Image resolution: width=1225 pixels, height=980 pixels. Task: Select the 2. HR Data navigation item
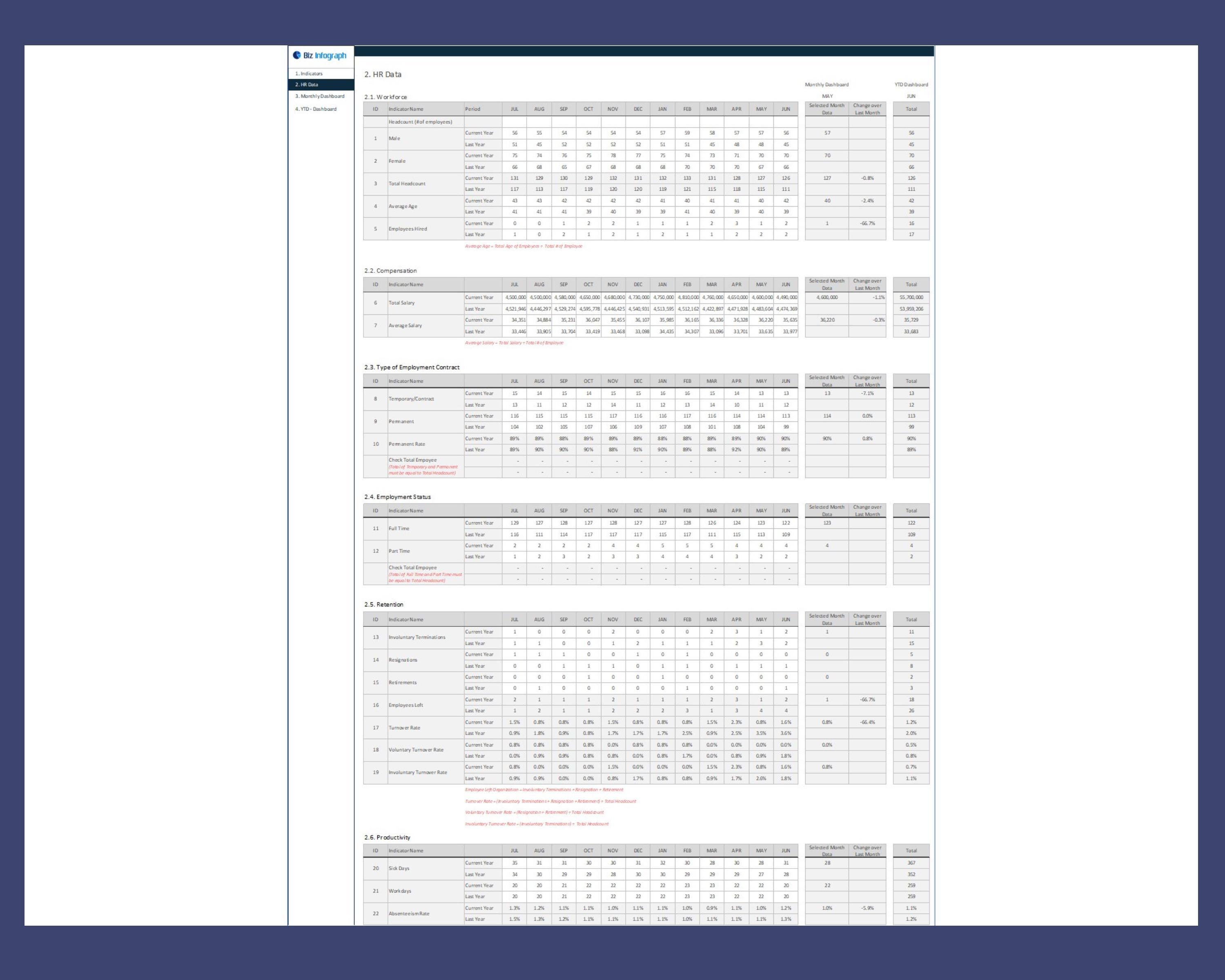[x=321, y=85]
